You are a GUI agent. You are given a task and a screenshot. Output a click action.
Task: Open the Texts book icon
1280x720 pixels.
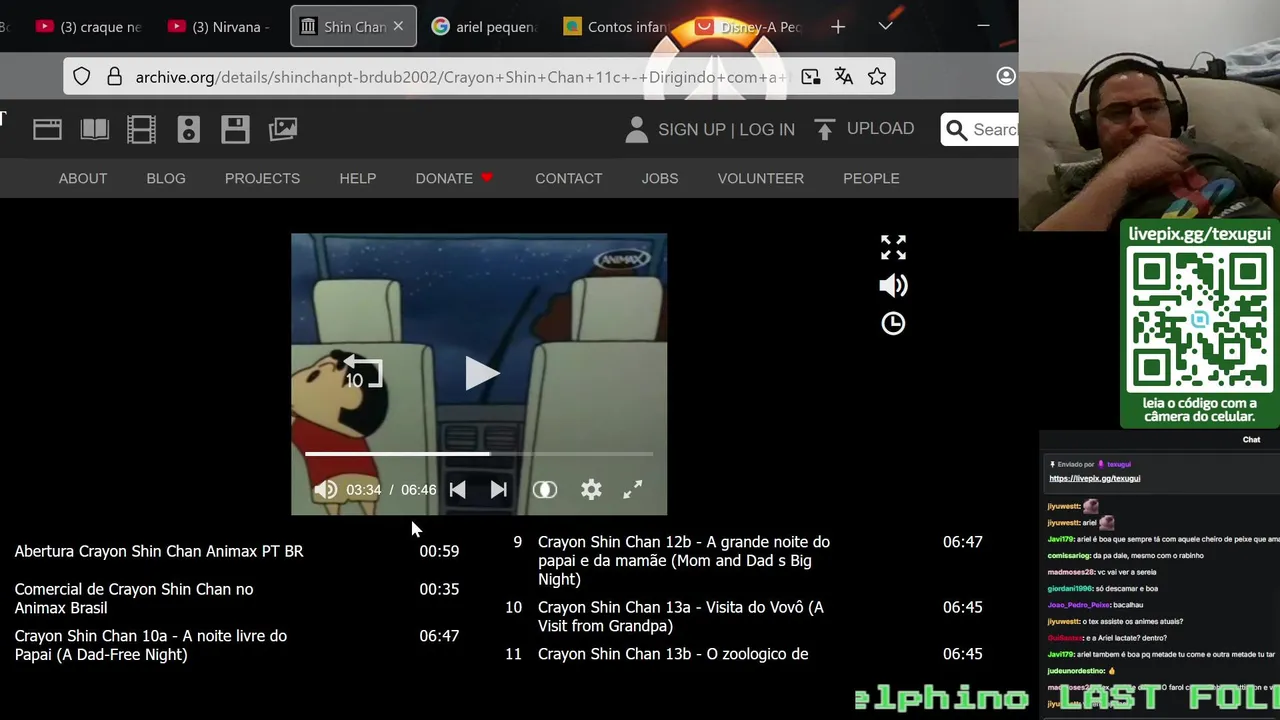tap(94, 129)
